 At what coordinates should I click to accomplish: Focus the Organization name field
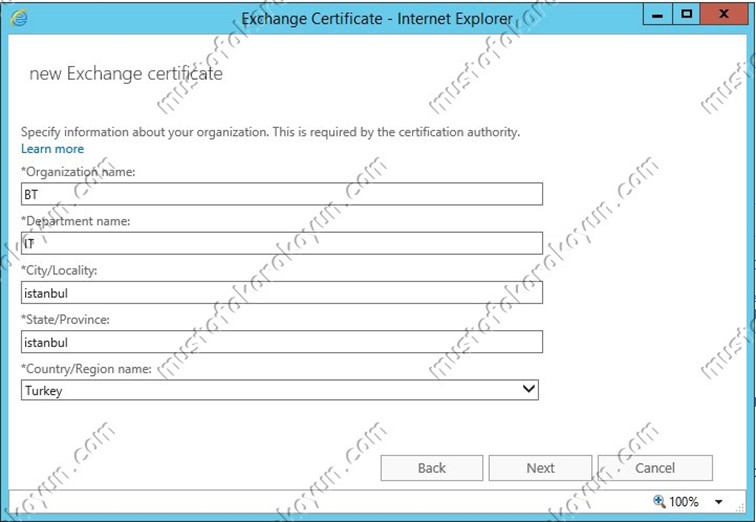click(x=282, y=194)
